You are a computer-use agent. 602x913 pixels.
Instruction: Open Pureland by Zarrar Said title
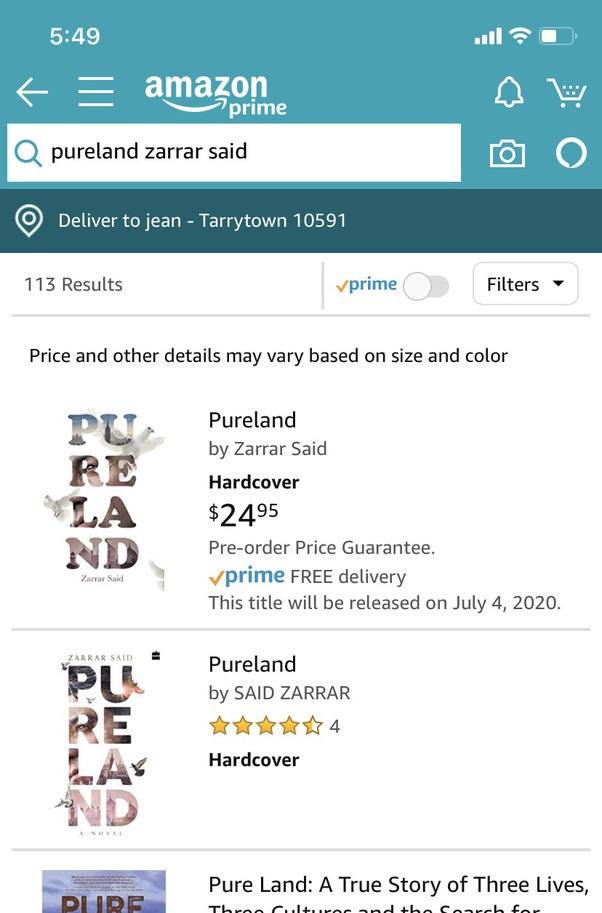252,420
